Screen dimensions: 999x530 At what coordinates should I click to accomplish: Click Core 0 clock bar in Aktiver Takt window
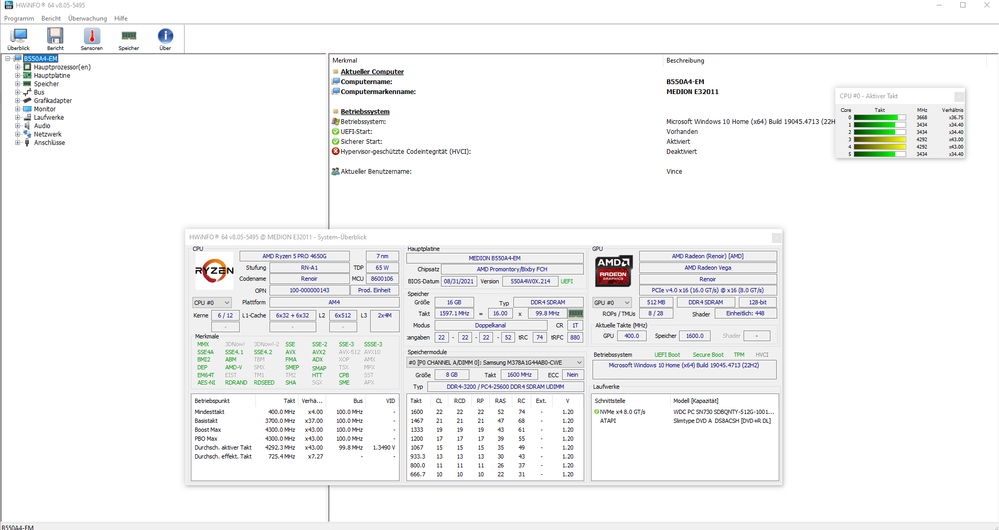[880, 117]
